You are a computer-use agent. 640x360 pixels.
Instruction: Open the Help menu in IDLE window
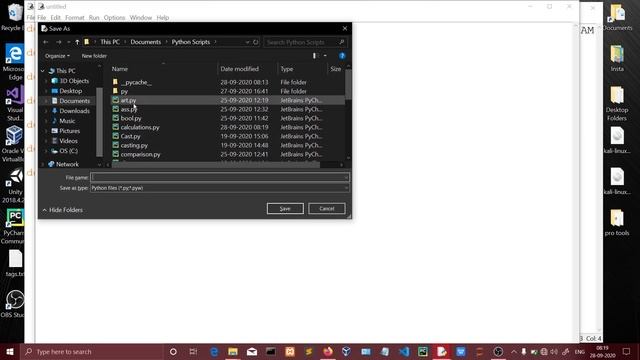(162, 18)
